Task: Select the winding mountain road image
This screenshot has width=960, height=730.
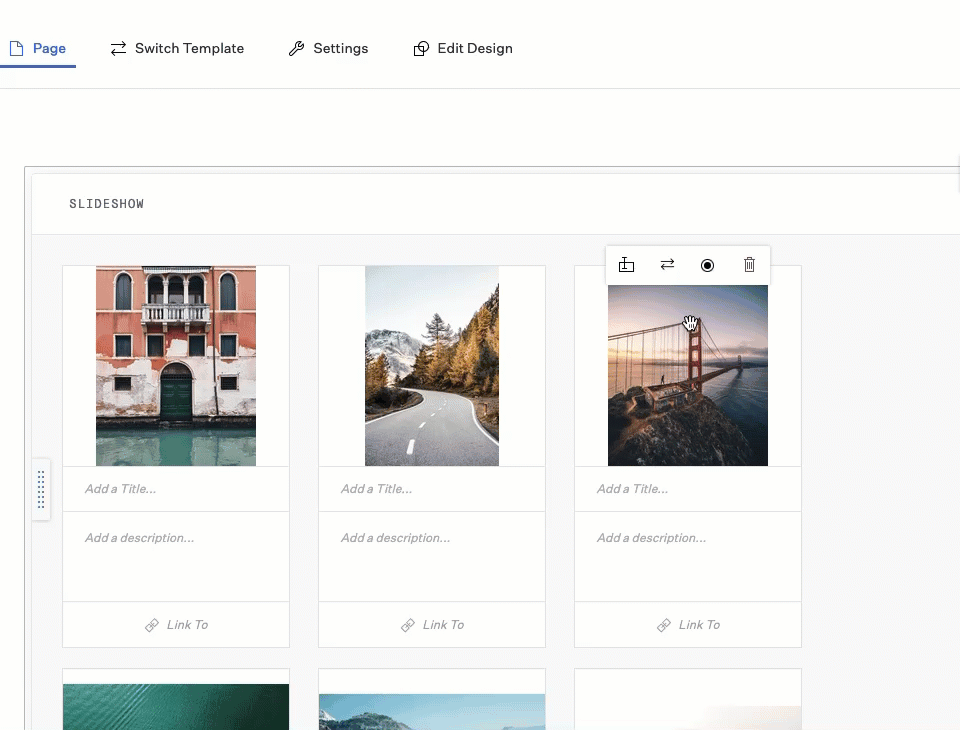Action: 432,366
